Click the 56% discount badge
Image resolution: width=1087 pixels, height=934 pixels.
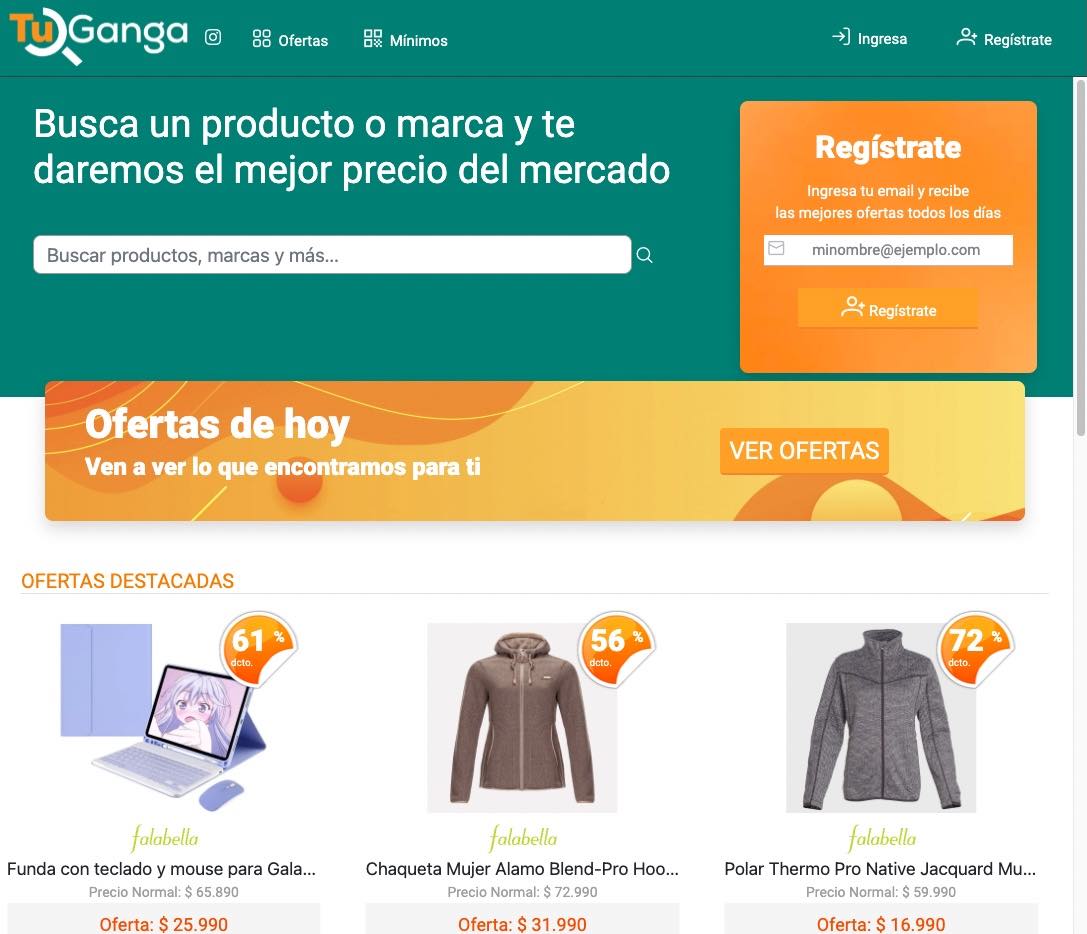pos(616,649)
